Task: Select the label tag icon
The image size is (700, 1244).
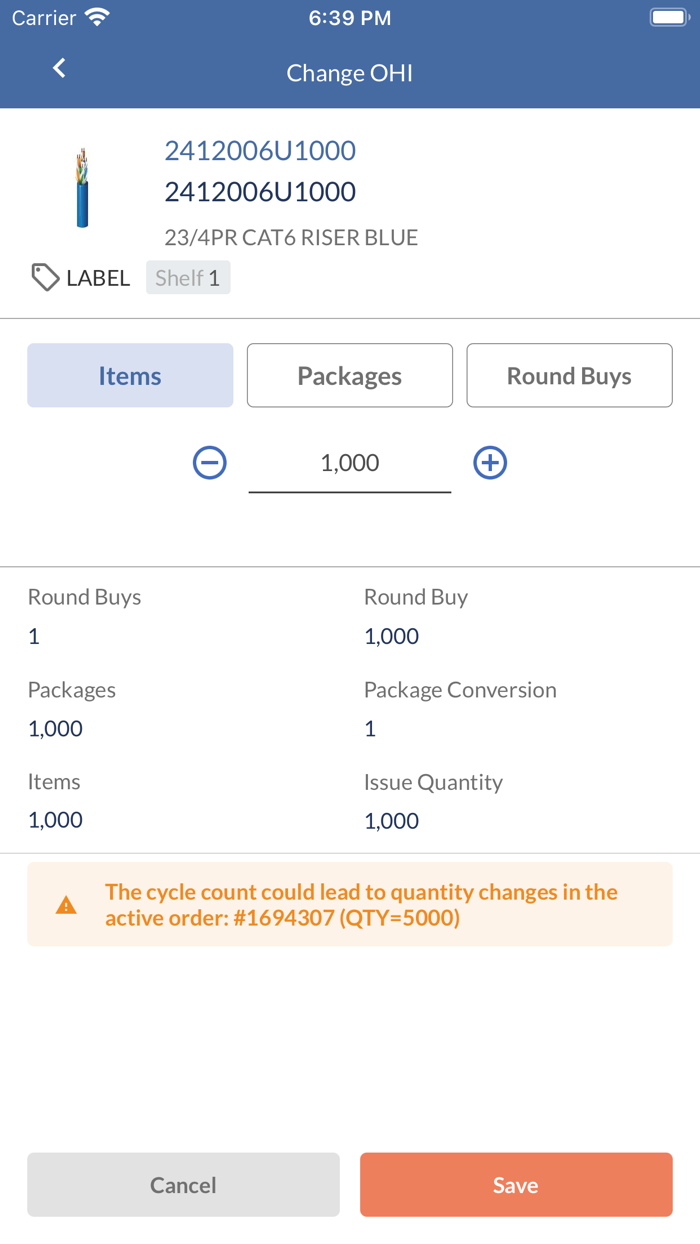Action: (x=45, y=277)
